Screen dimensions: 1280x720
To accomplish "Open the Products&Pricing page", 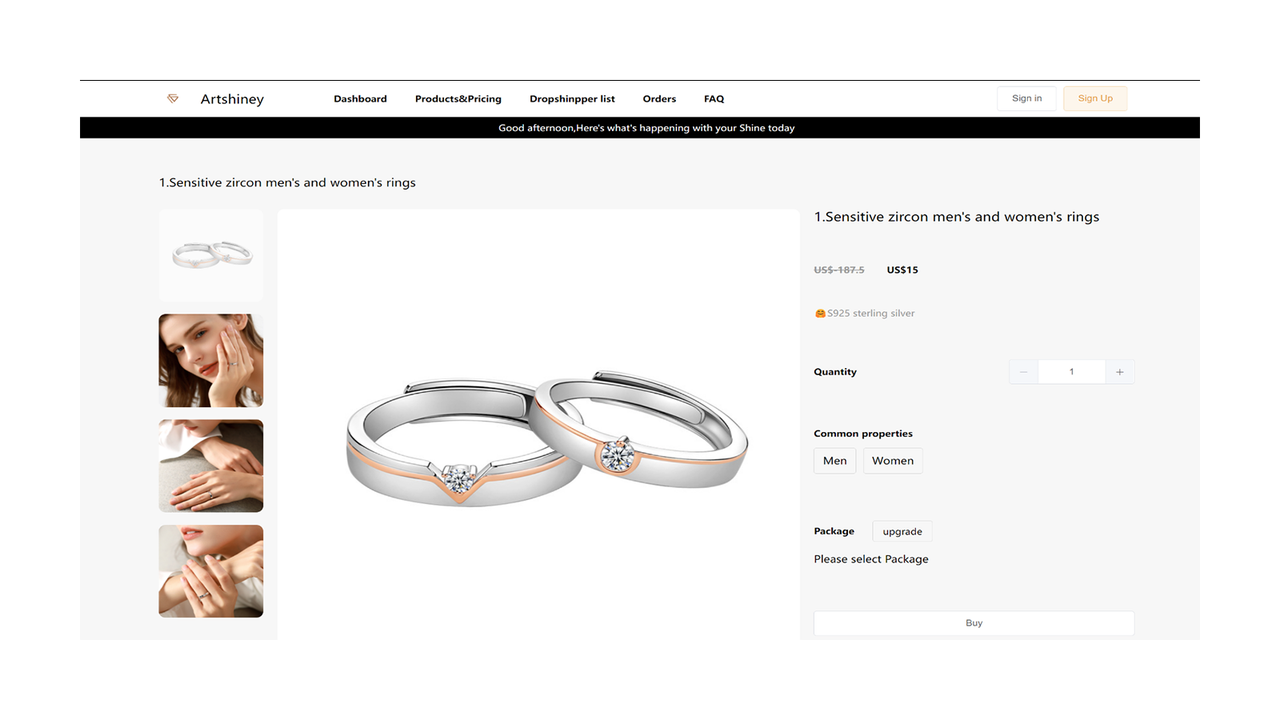I will tap(458, 98).
